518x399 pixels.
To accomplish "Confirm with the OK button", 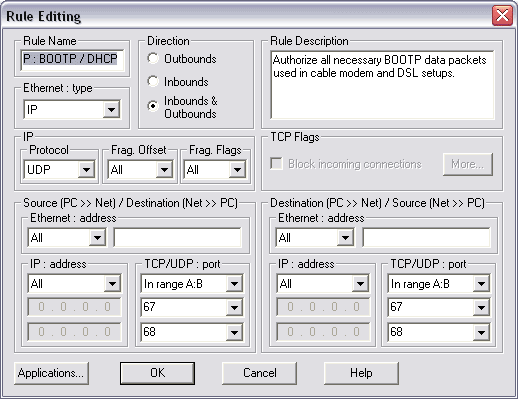I will click(157, 373).
